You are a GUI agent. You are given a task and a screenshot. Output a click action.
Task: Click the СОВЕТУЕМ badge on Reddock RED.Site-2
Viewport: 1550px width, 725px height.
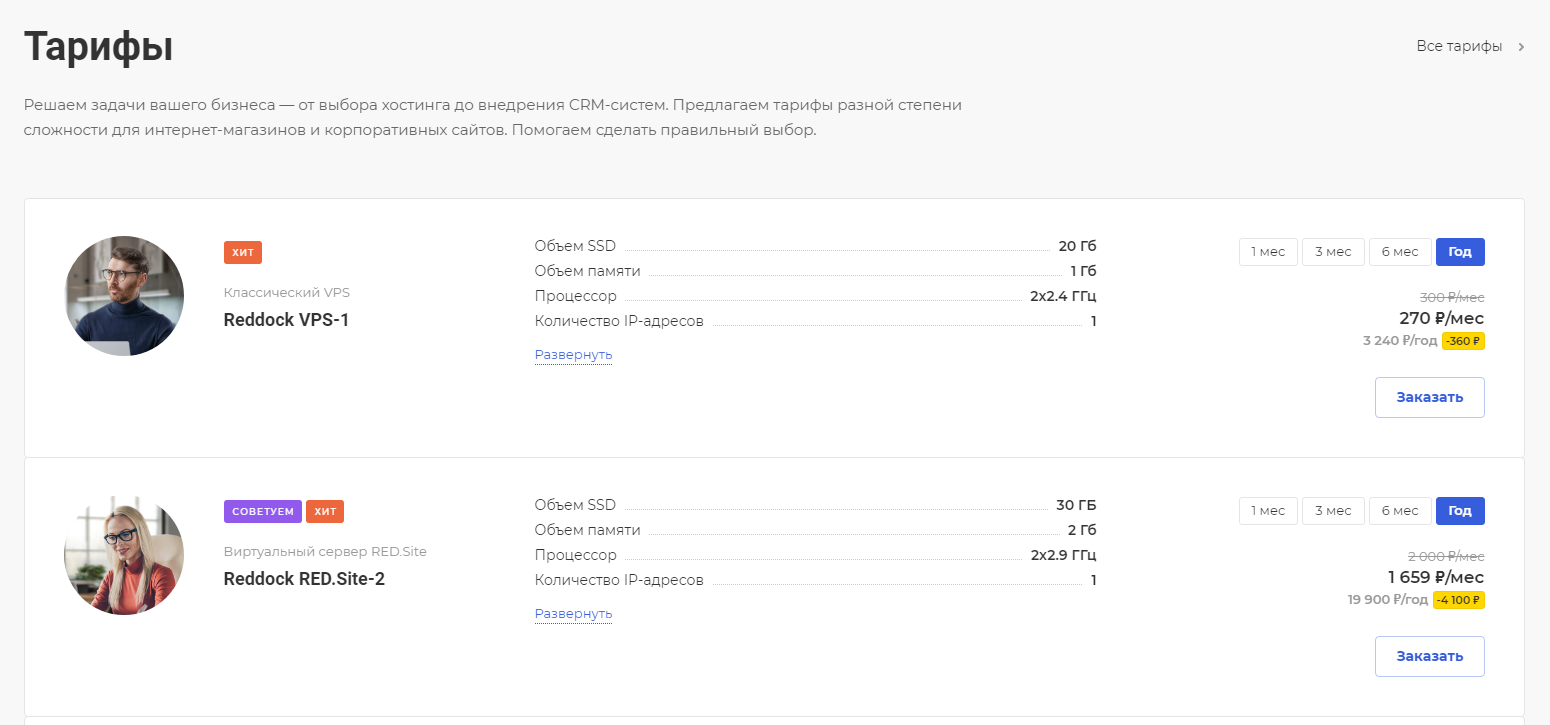(263, 511)
